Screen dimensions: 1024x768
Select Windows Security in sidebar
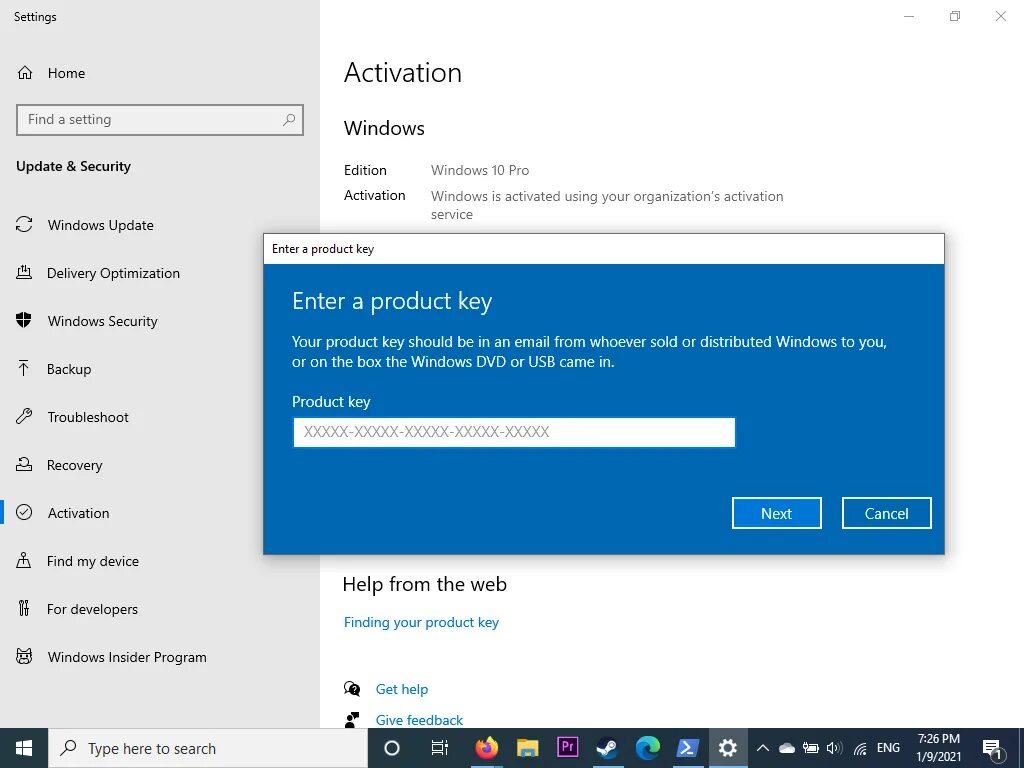coord(103,321)
